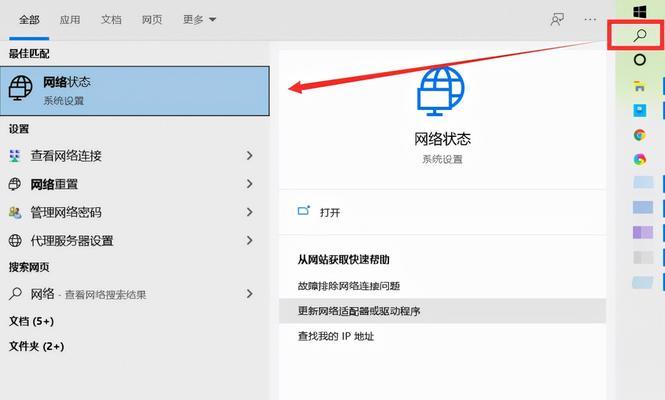Expand the 文件夹 (2+) section

click(36, 346)
